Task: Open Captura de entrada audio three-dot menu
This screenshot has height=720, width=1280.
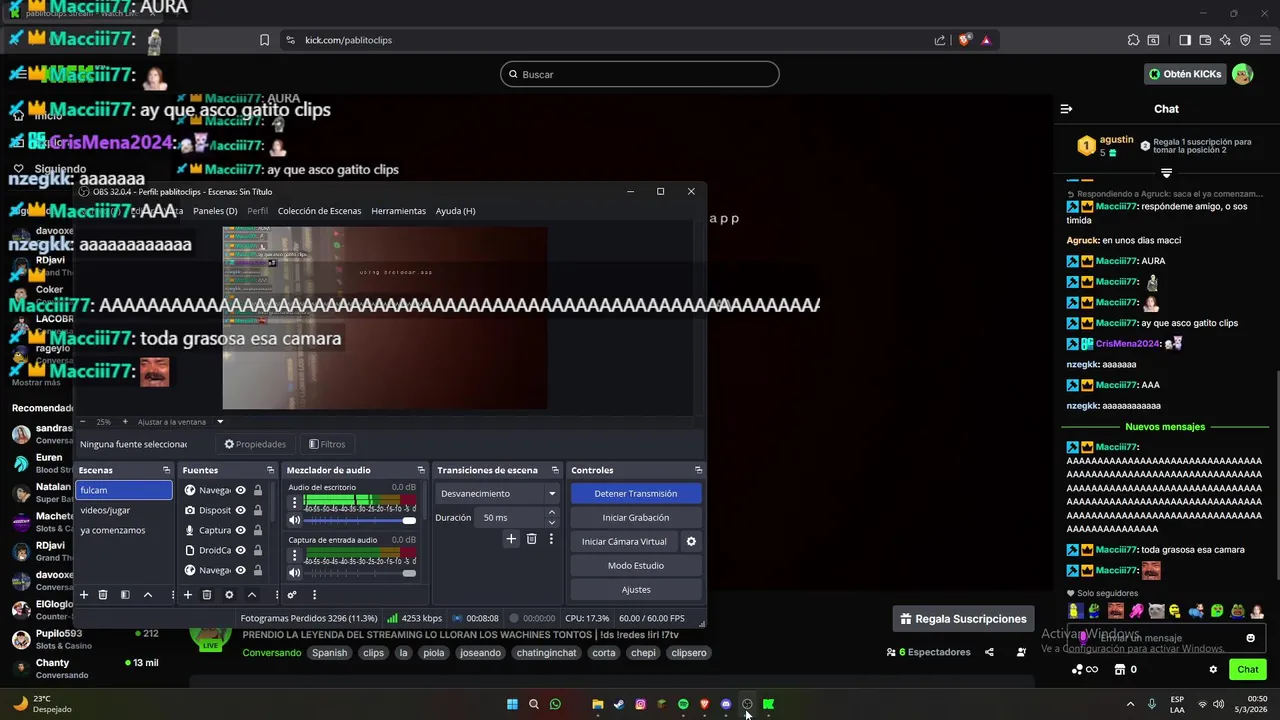Action: click(x=294, y=556)
